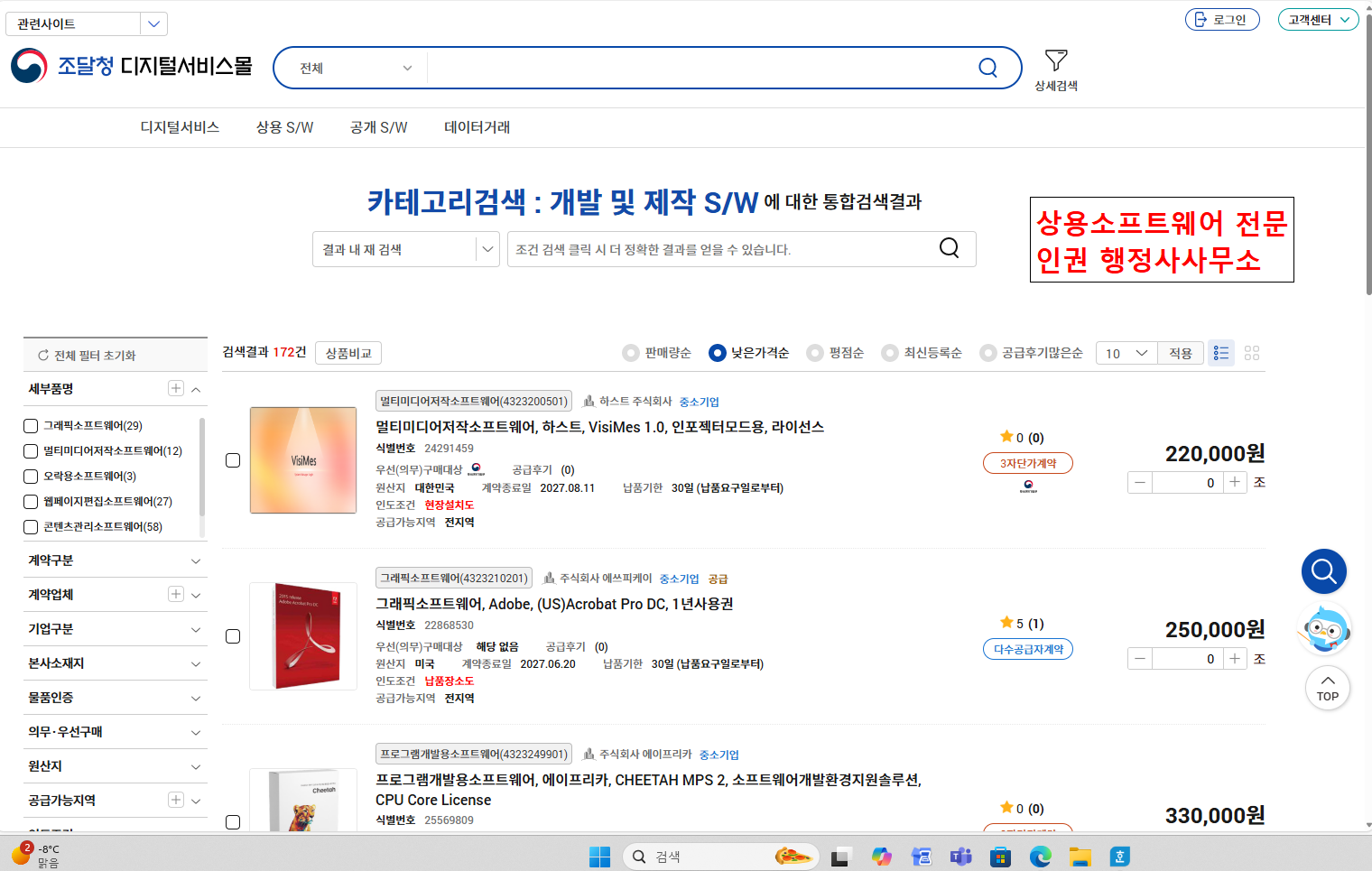Open Microsoft Teams from taskbar

960,857
